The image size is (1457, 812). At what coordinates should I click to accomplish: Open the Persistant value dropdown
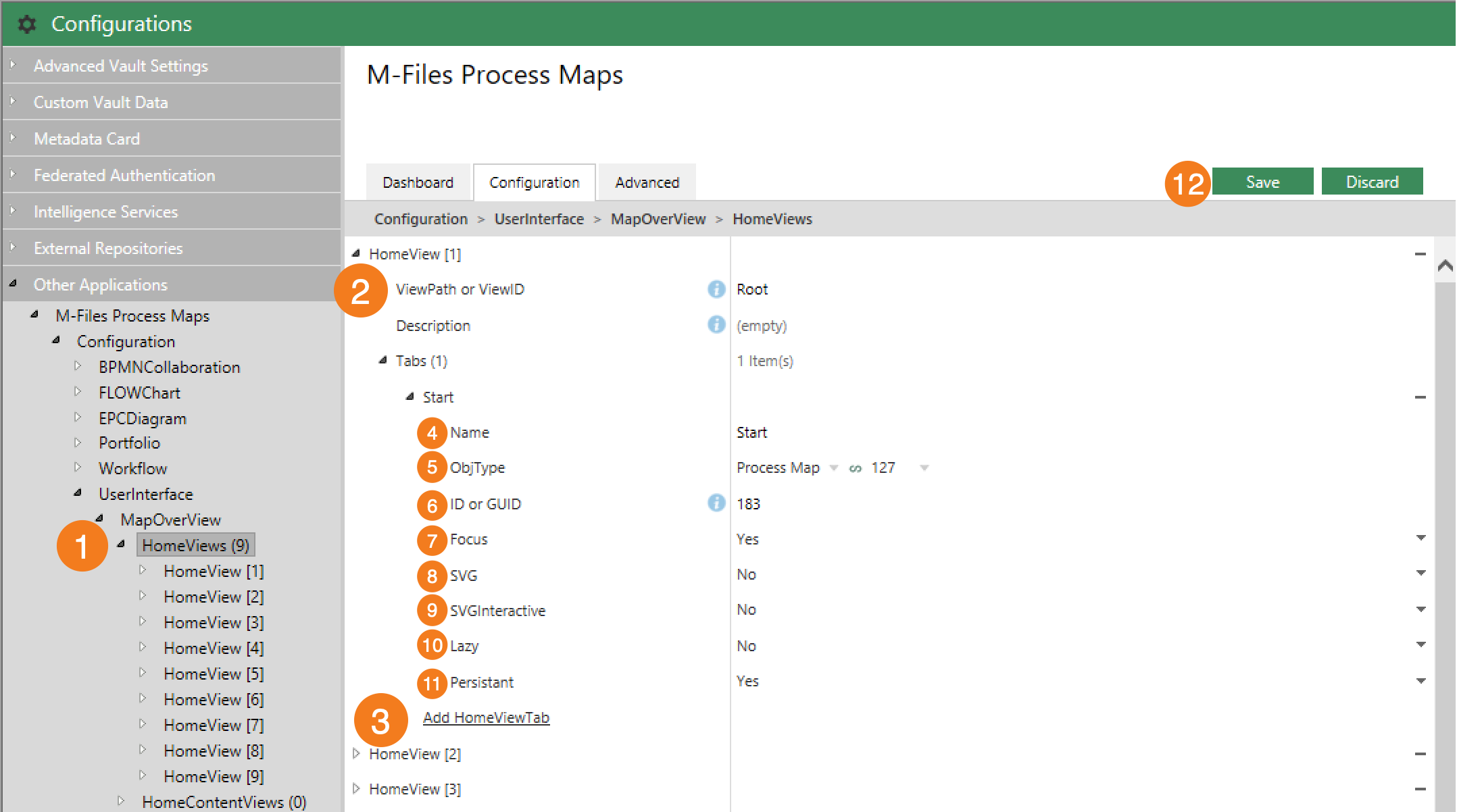(x=1421, y=681)
